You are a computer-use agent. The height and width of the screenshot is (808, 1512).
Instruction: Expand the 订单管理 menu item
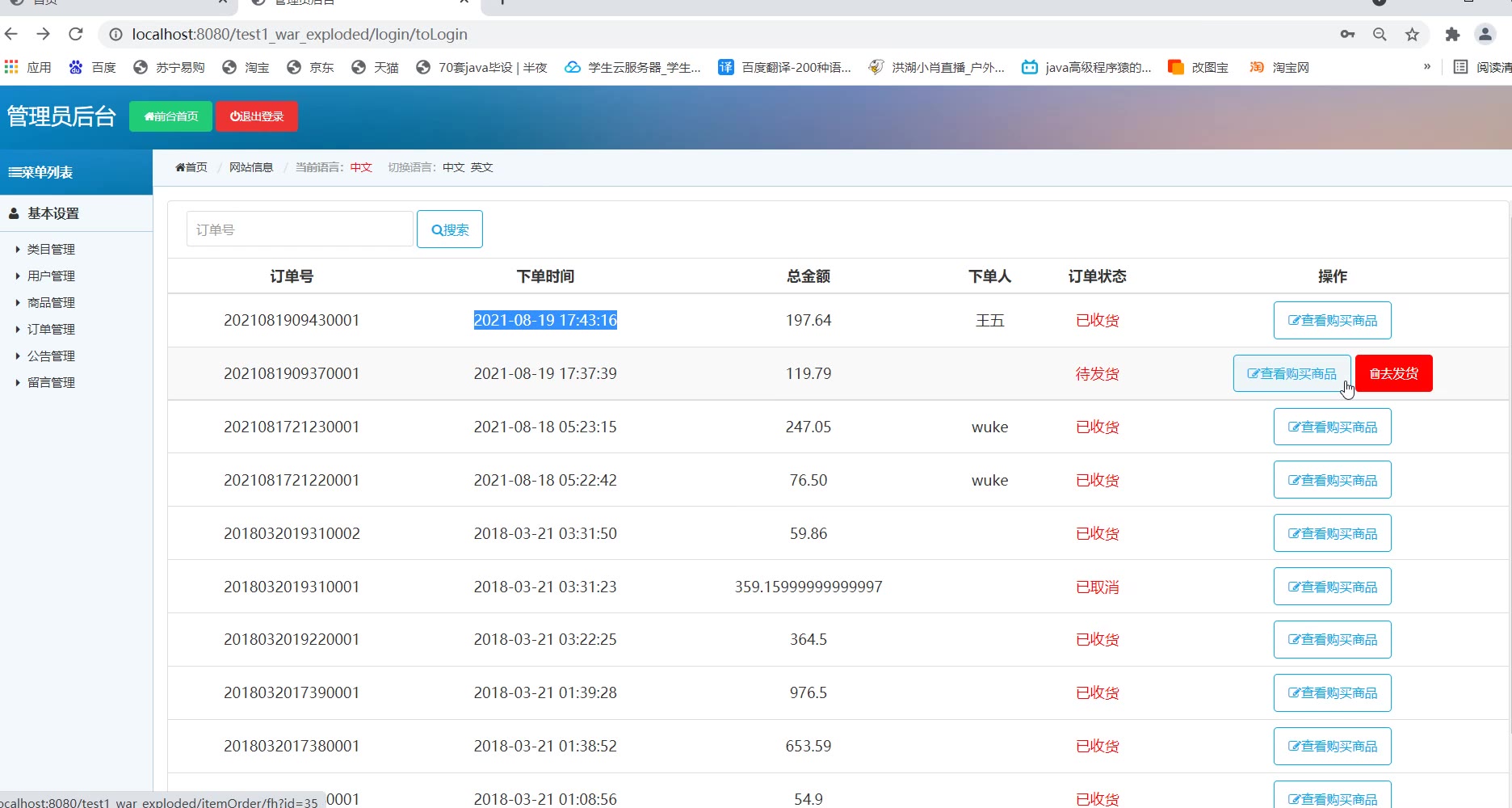(x=51, y=330)
